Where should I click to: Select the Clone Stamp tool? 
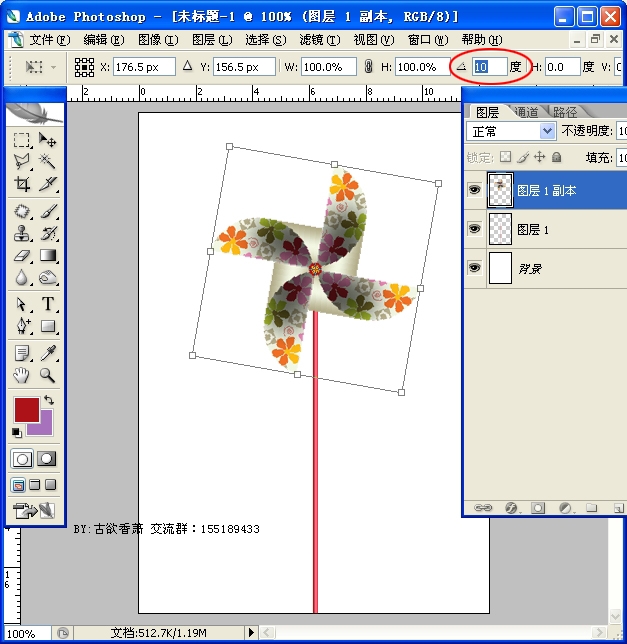tap(22, 233)
